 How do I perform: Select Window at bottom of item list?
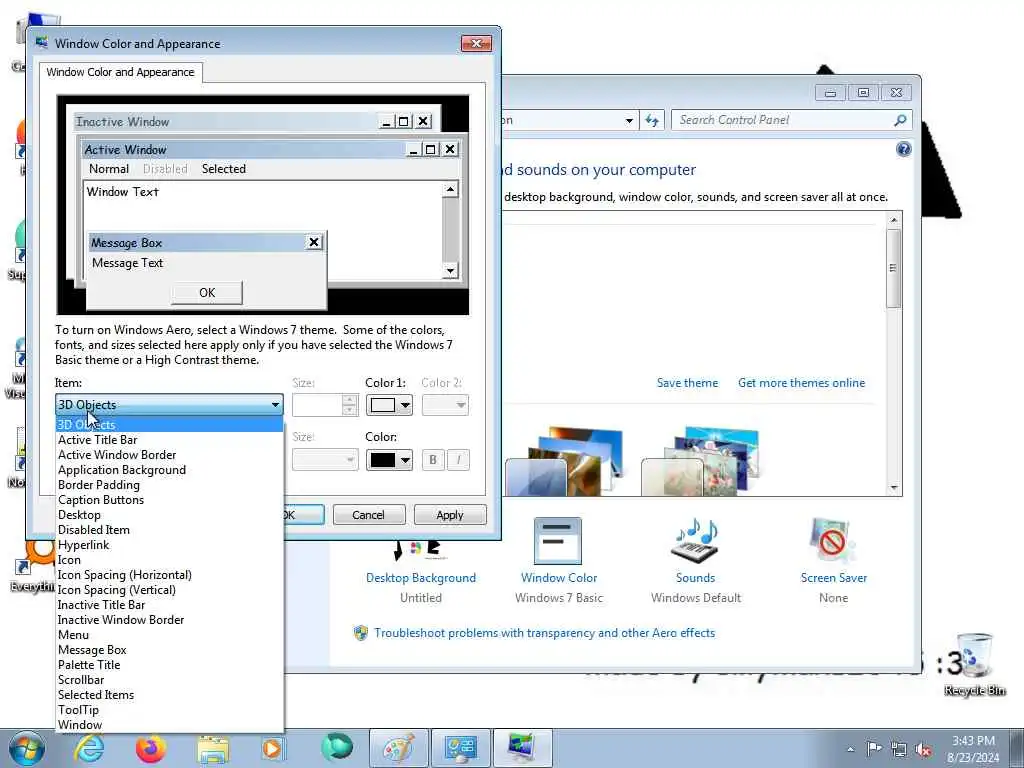tap(170, 725)
